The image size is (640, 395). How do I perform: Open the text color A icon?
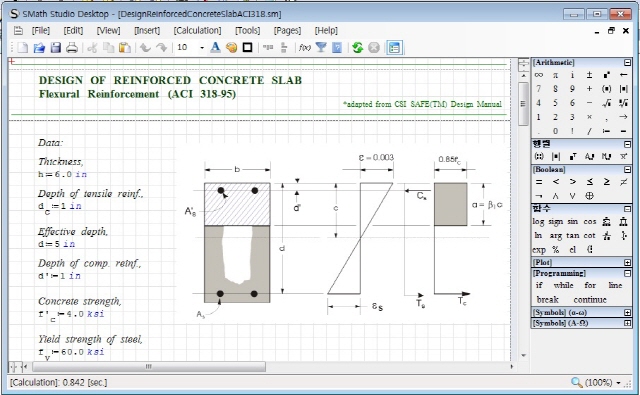tap(215, 48)
